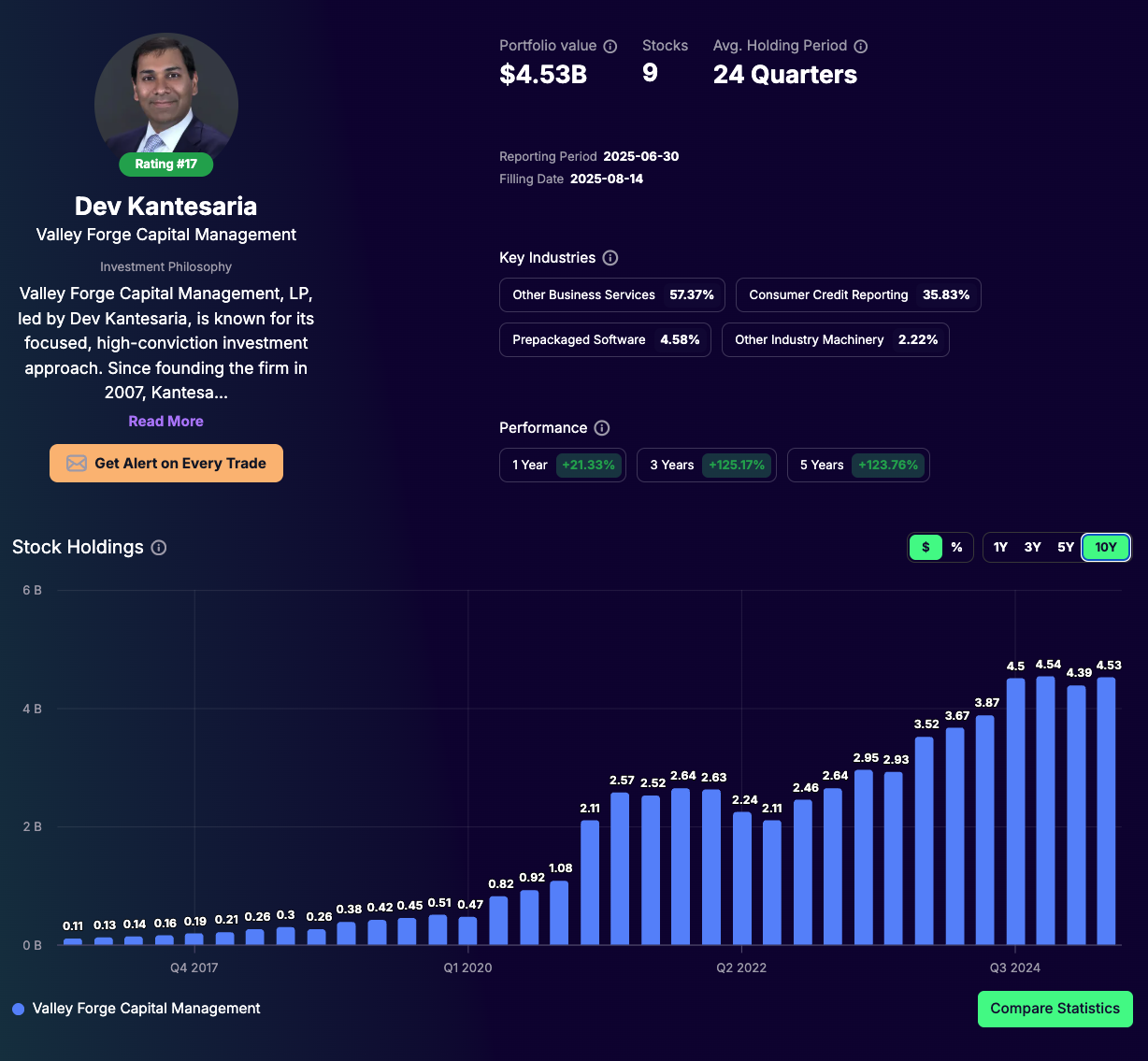The image size is (1148, 1061).
Task: Click blue legend dot for Valley Forge
Action: 18,1009
